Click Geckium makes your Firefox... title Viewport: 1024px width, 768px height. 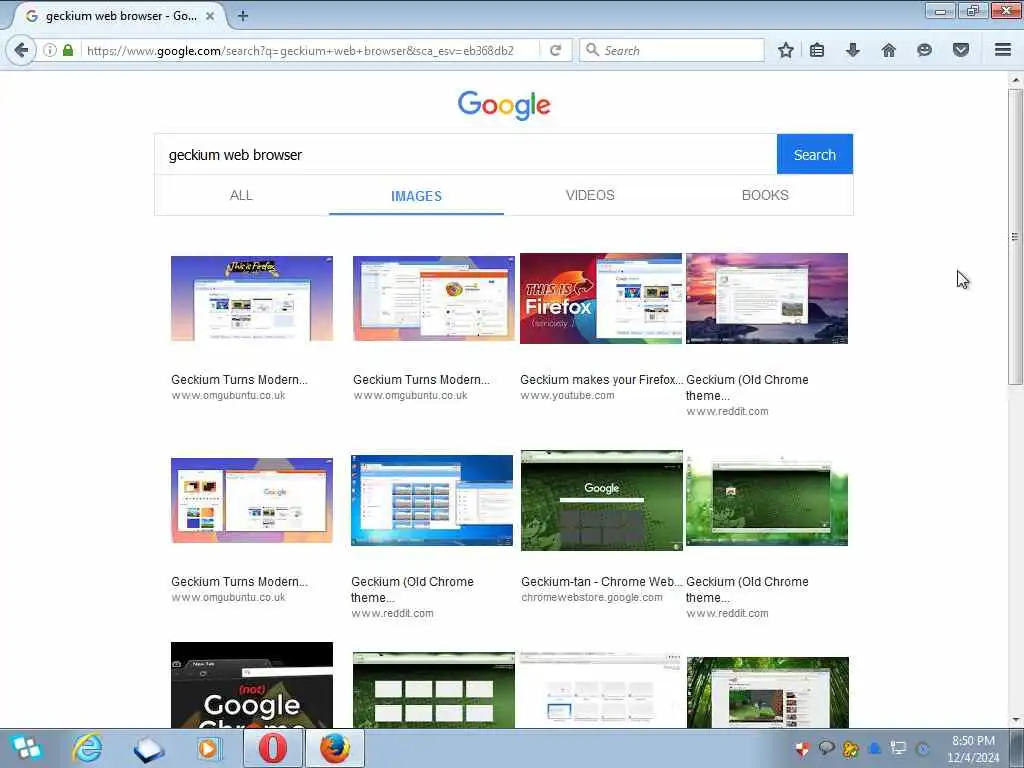click(601, 380)
